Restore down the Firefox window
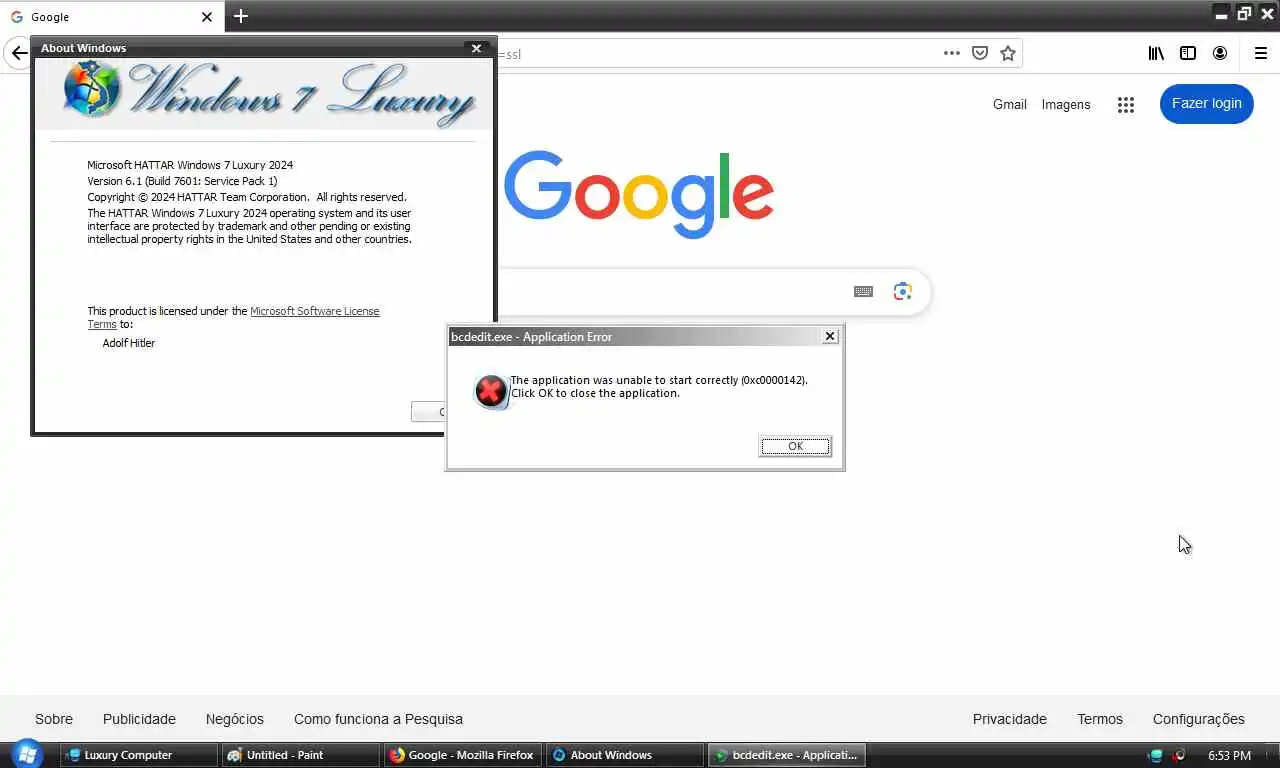1280x768 pixels. (x=1244, y=13)
